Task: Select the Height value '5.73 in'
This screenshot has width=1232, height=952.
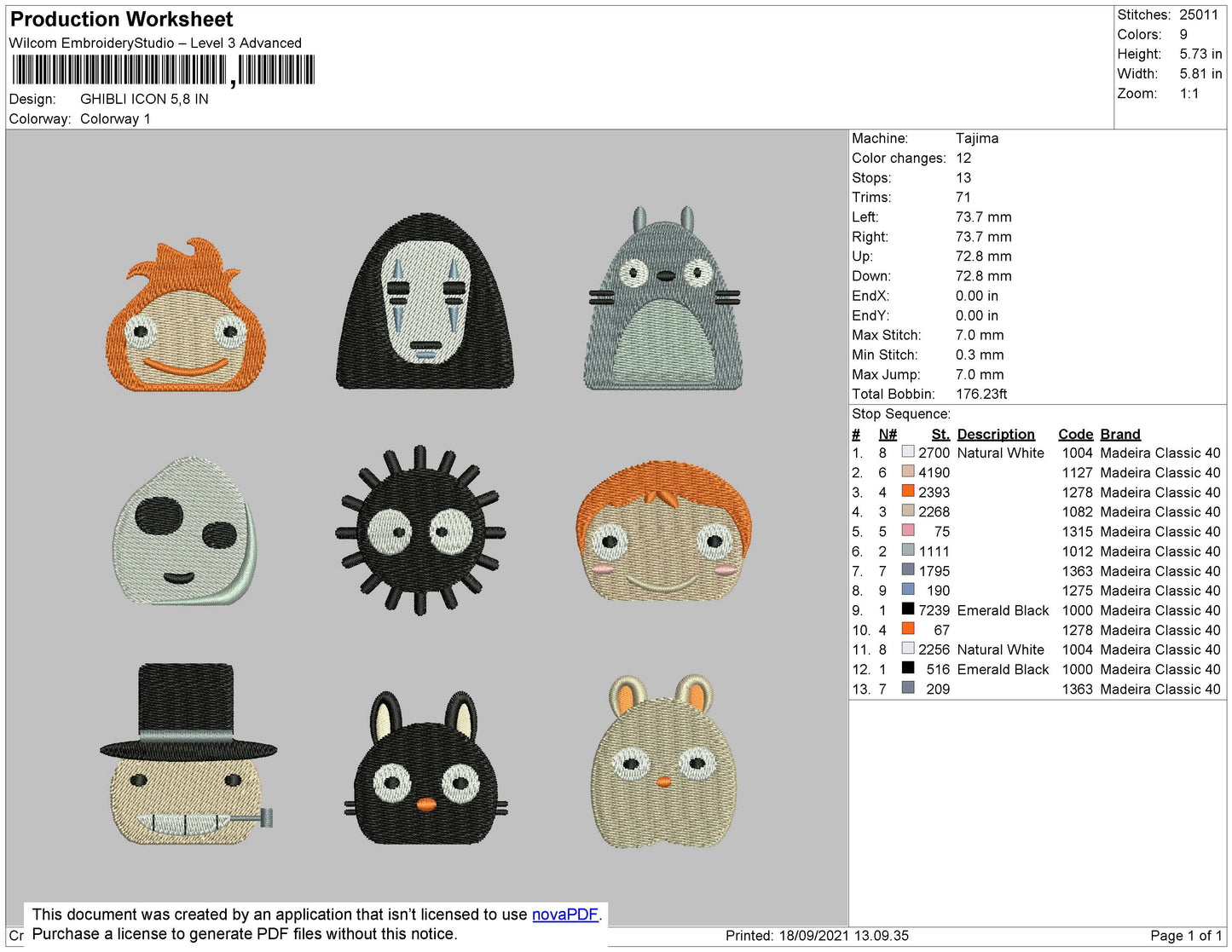Action: [x=1200, y=54]
